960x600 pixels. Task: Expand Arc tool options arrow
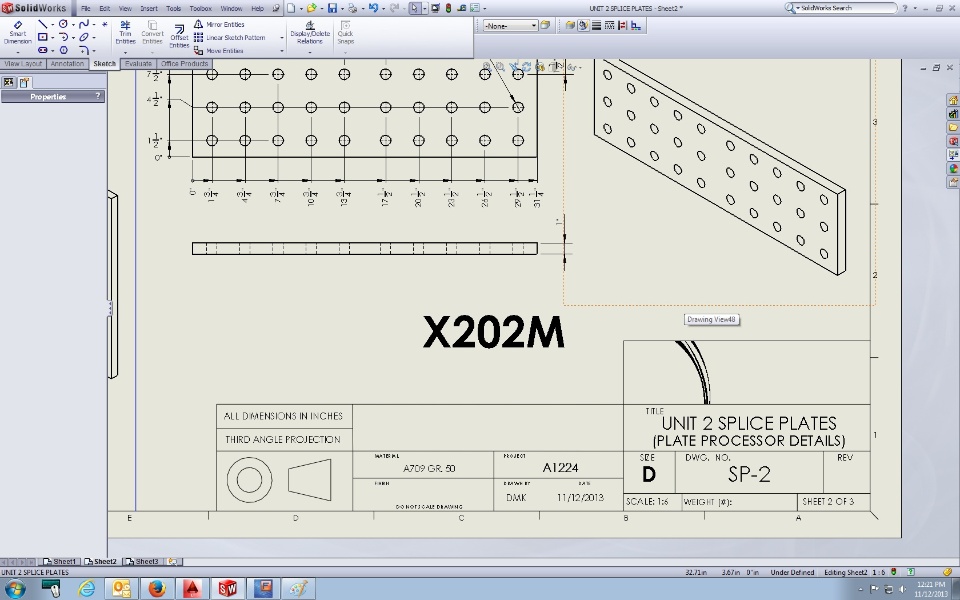coord(73,38)
